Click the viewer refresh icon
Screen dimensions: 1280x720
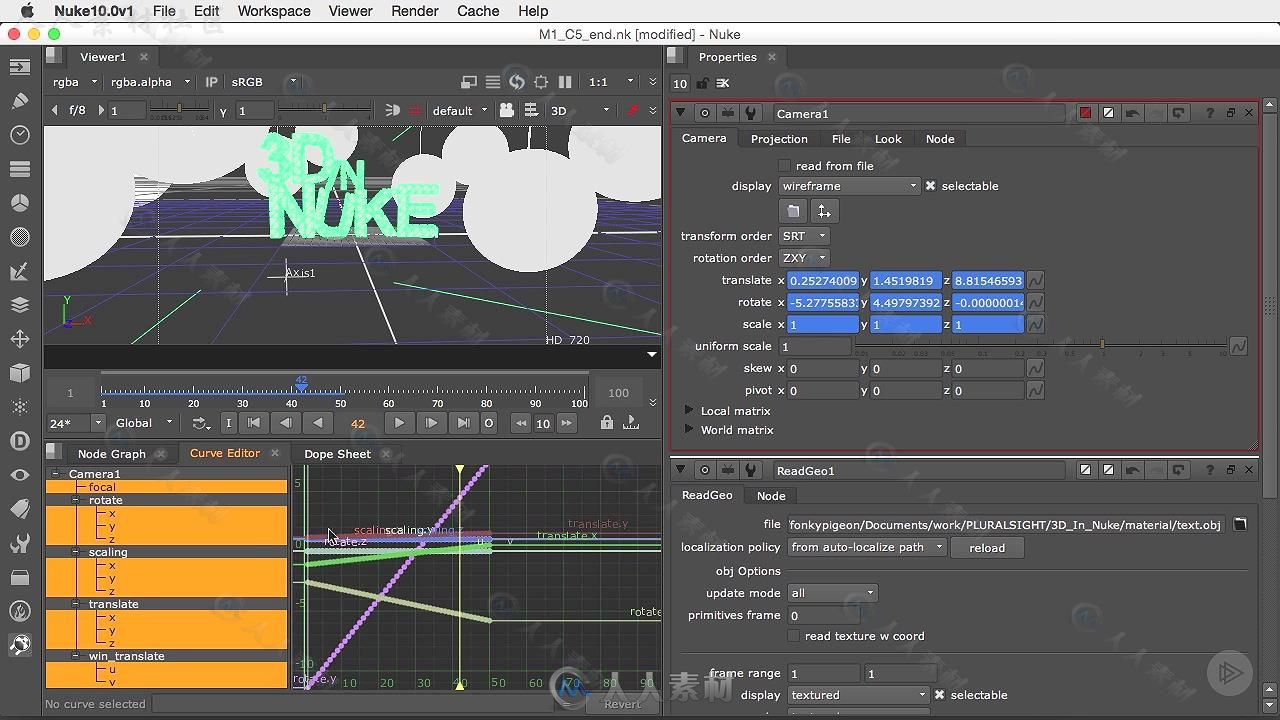(517, 82)
